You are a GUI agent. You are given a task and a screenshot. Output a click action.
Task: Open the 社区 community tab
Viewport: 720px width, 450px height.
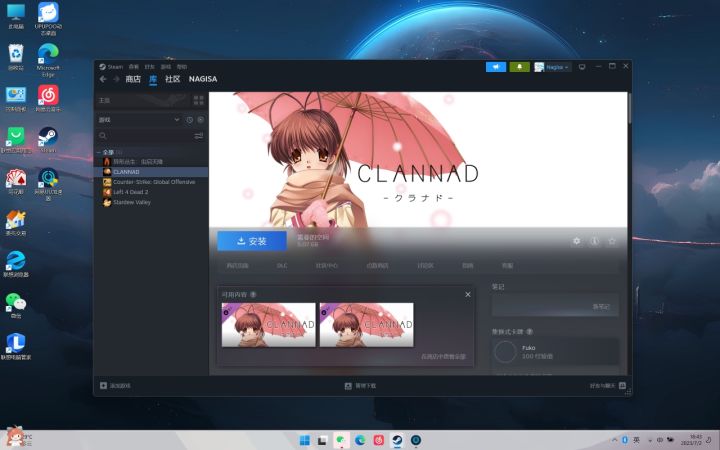[172, 79]
